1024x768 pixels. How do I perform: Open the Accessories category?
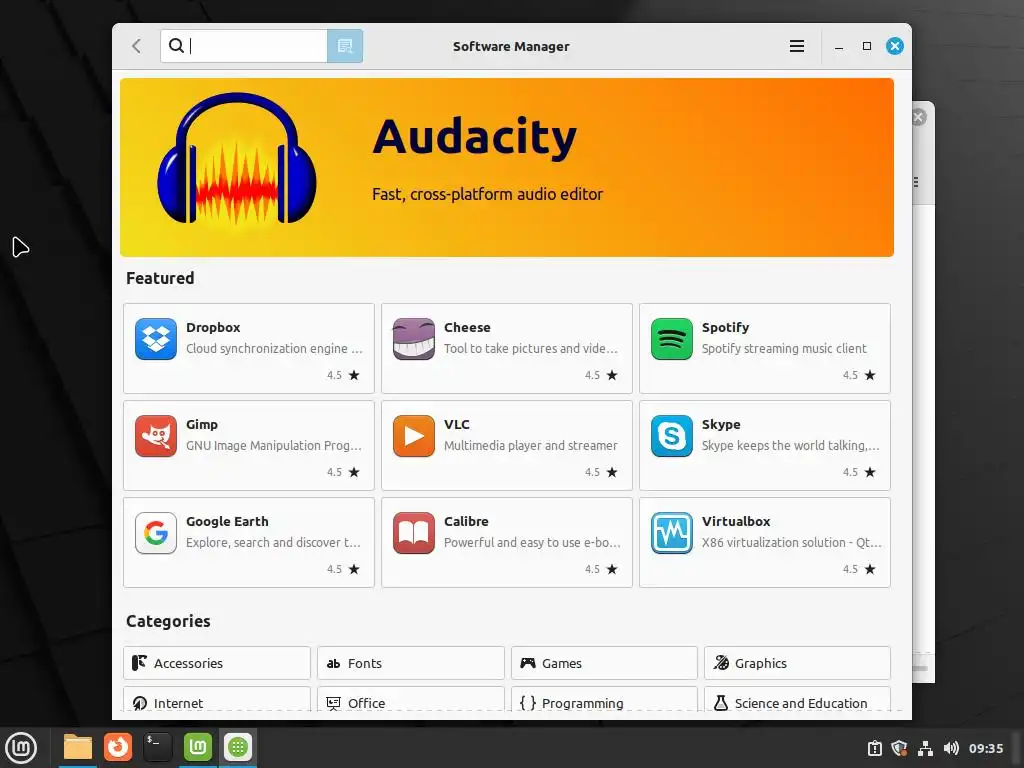click(x=217, y=663)
